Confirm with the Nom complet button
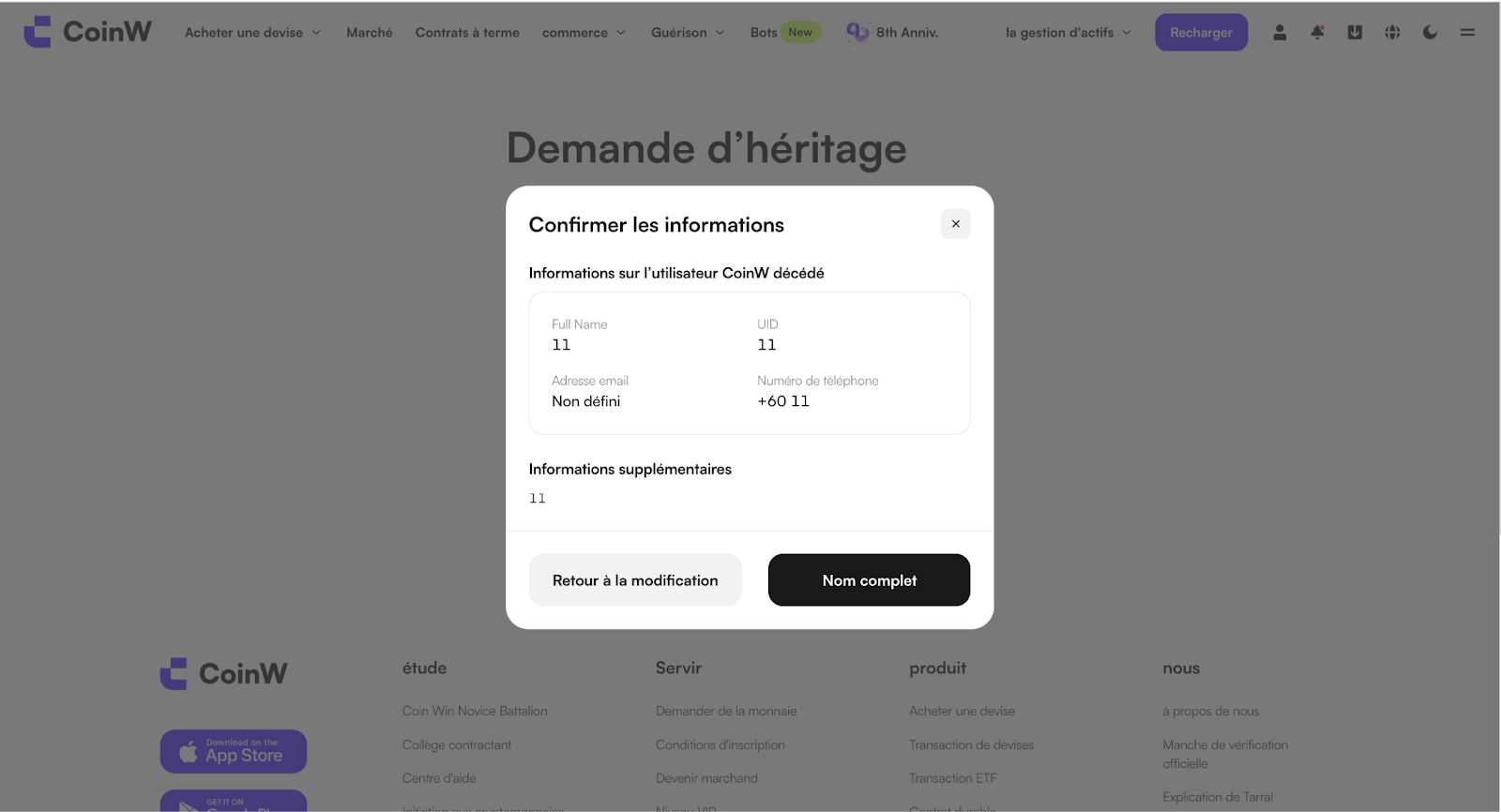The height and width of the screenshot is (812, 1501). (x=869, y=580)
